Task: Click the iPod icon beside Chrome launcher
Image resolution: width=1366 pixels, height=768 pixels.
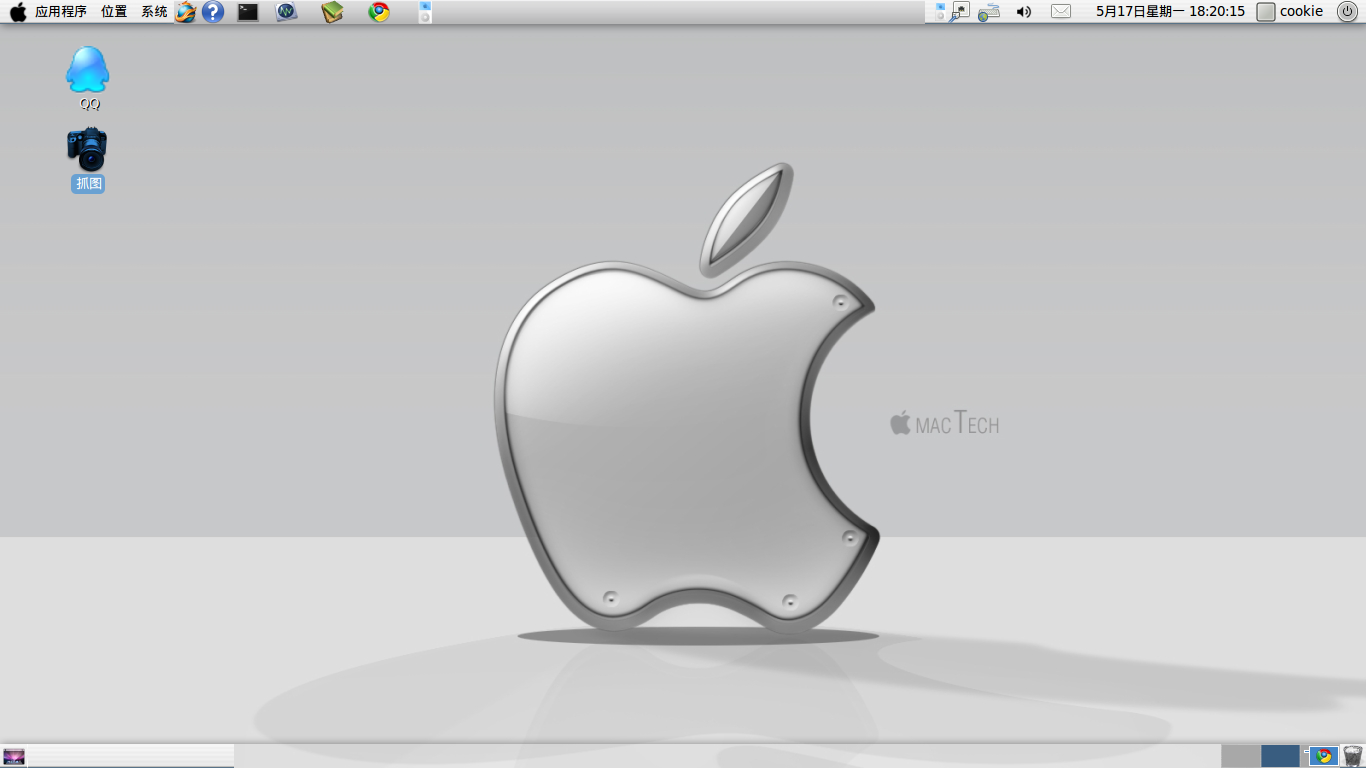Action: [425, 12]
